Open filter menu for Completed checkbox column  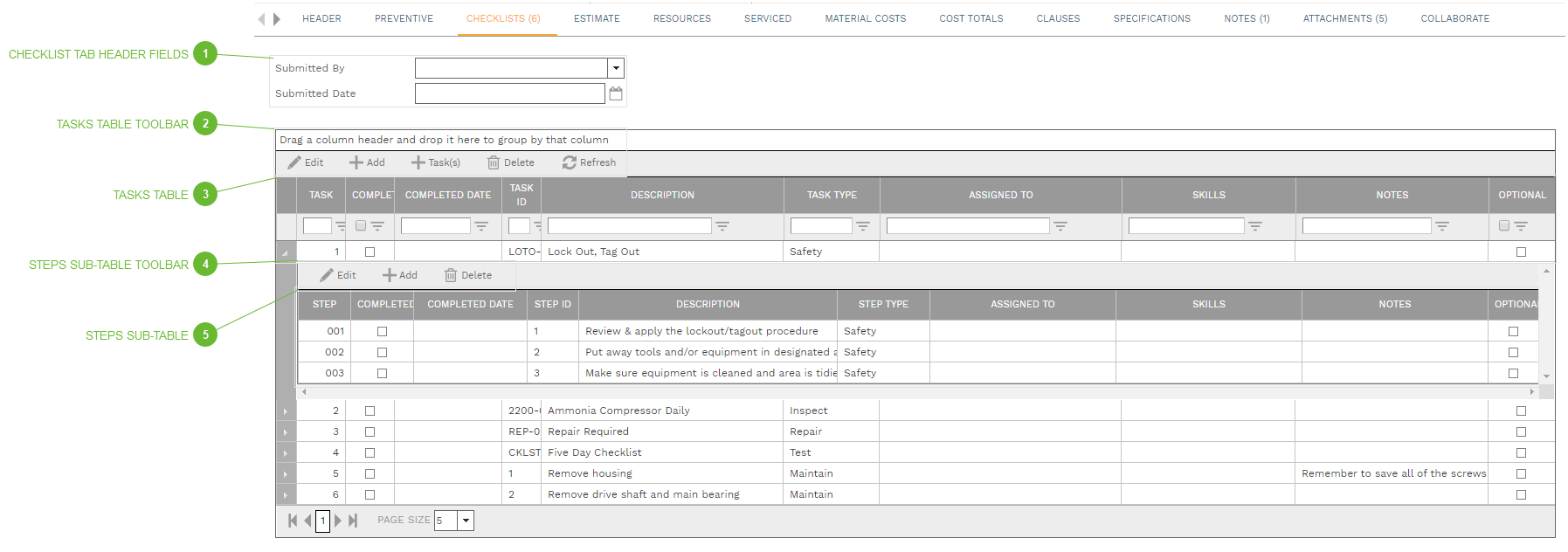(x=377, y=226)
